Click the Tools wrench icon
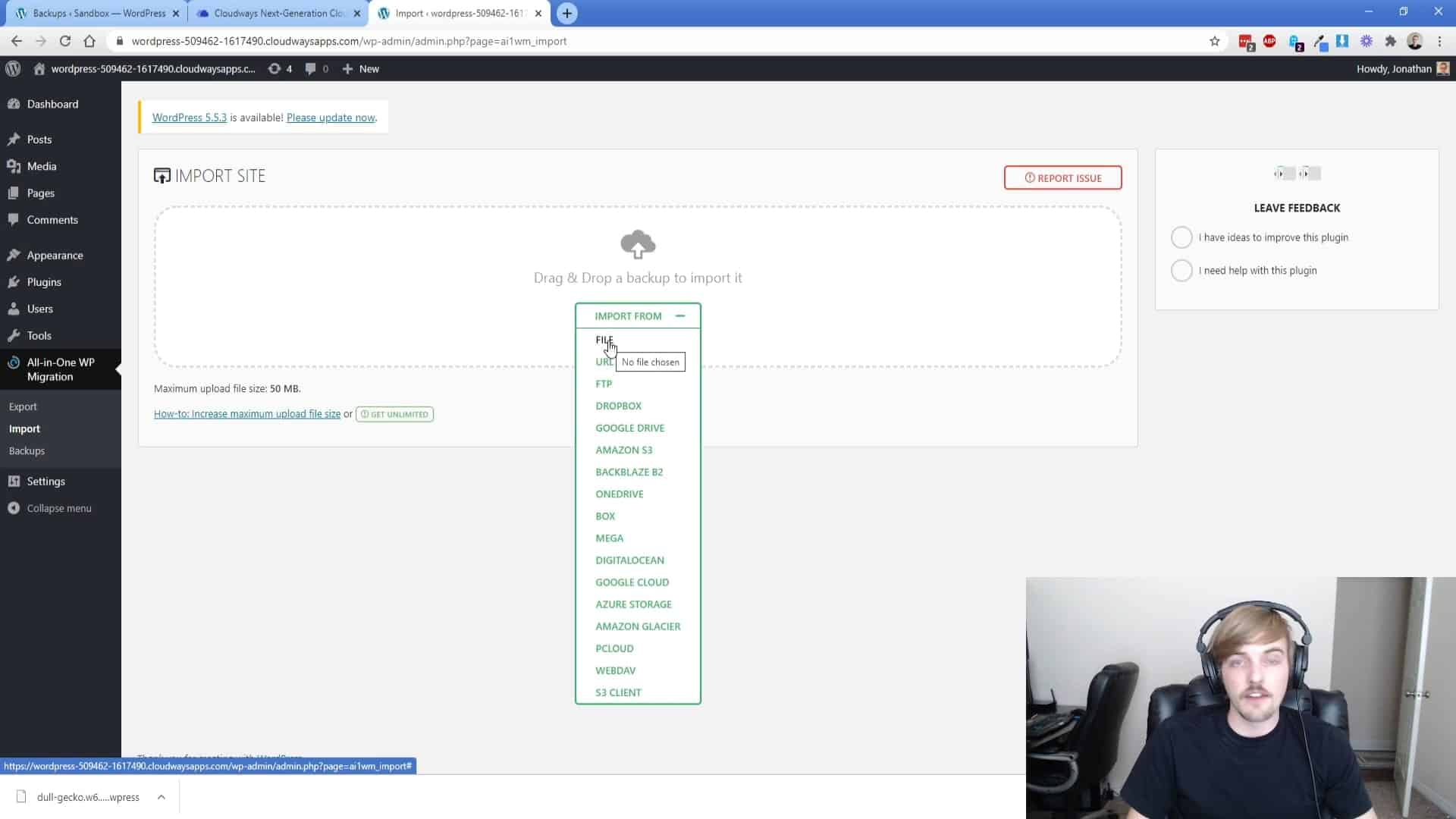 click(14, 336)
